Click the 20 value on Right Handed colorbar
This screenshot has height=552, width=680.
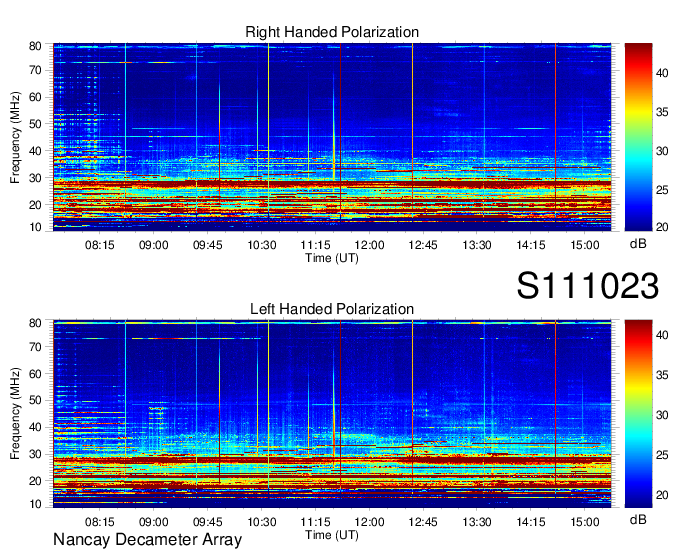point(662,227)
